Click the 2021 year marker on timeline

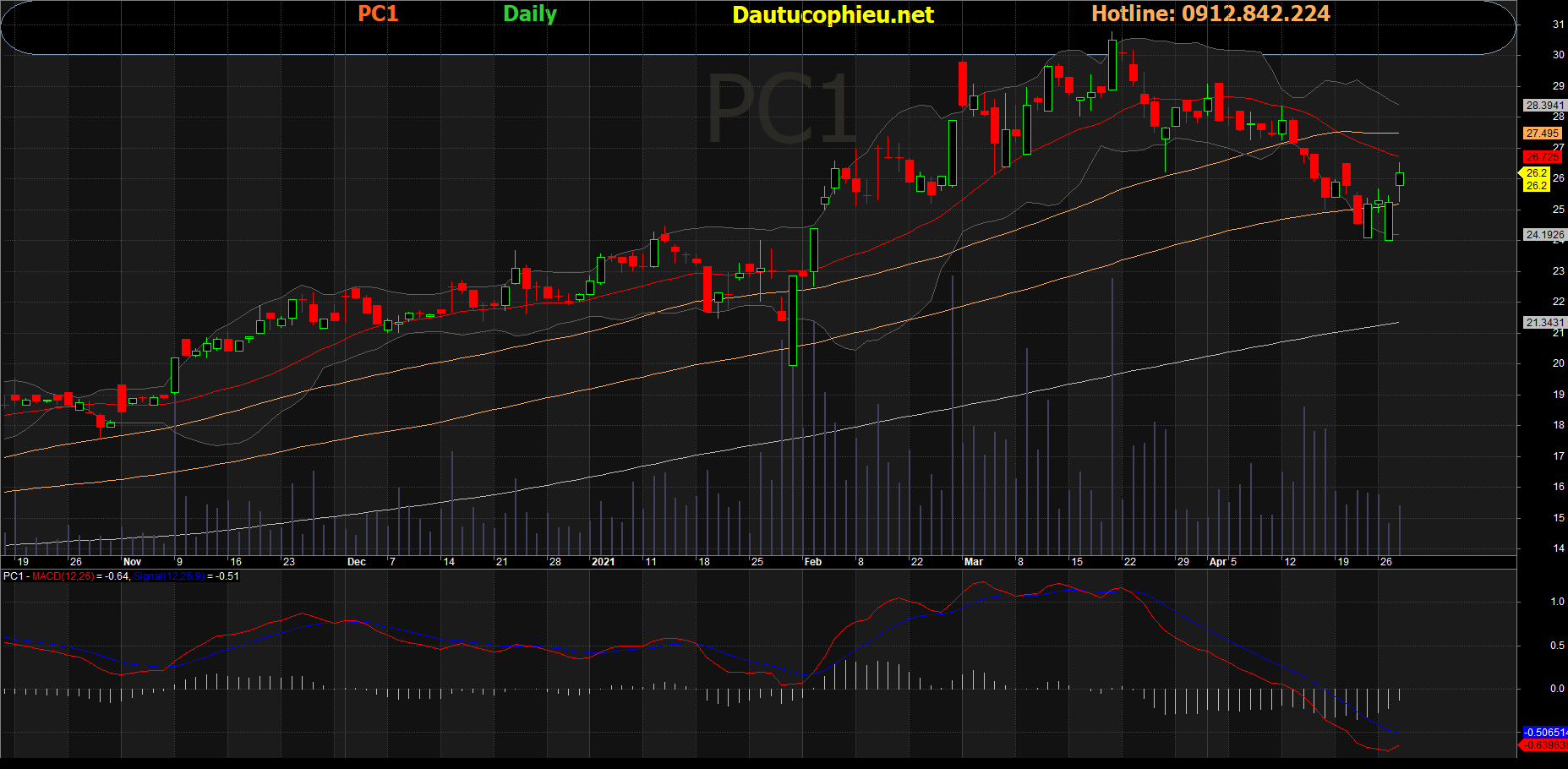pos(603,562)
